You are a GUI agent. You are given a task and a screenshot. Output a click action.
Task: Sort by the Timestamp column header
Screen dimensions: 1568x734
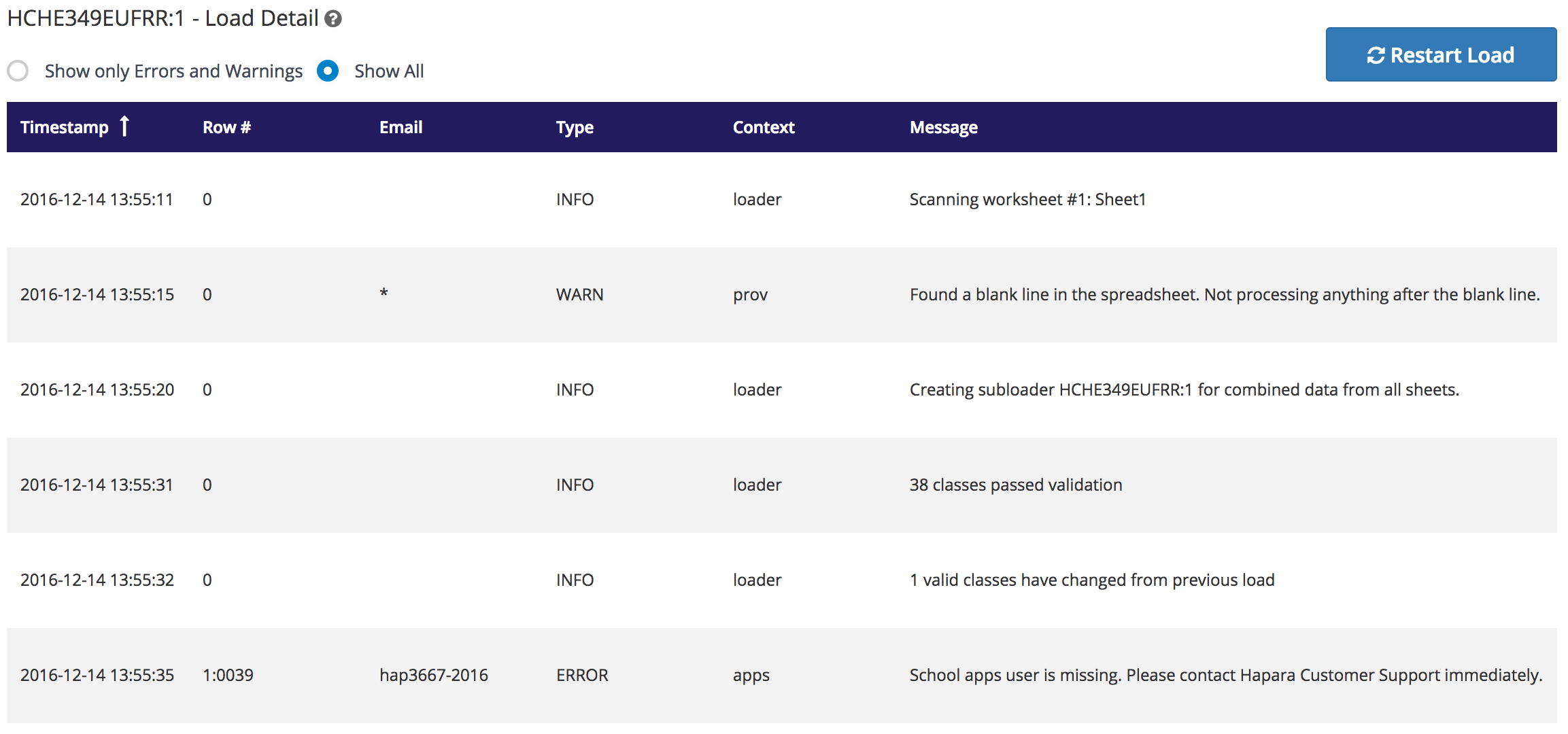pos(65,127)
